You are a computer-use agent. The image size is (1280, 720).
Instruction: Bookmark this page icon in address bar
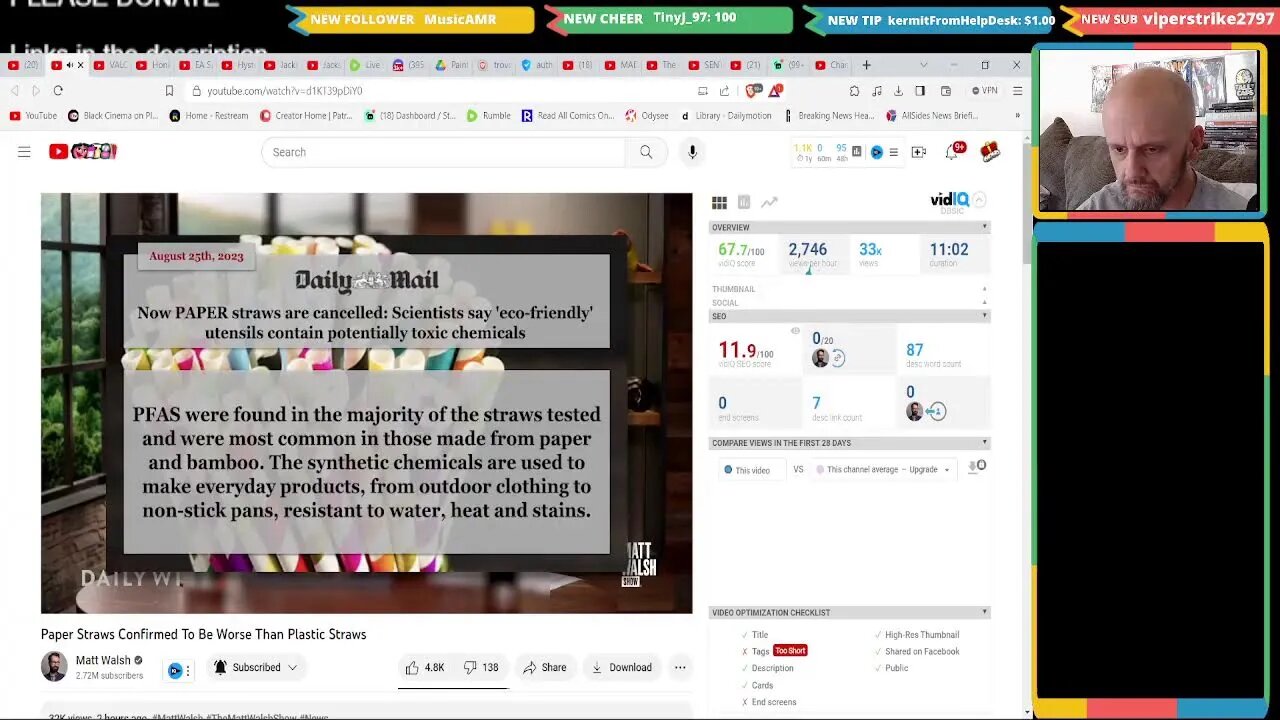tap(169, 91)
